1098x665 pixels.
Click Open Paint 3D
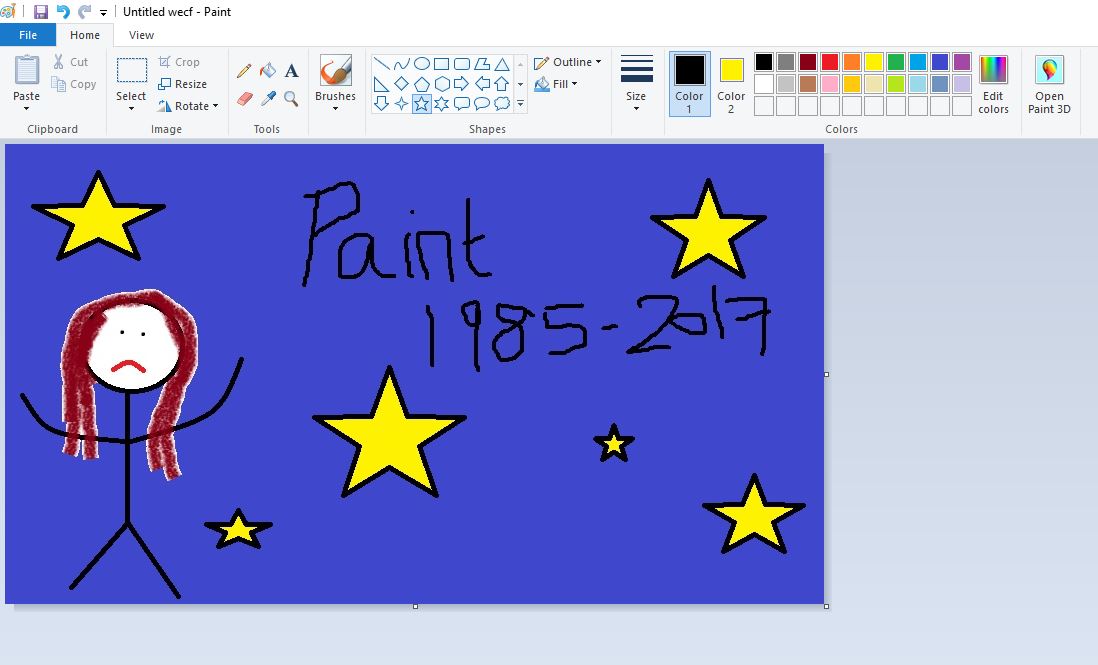pyautogui.click(x=1049, y=84)
